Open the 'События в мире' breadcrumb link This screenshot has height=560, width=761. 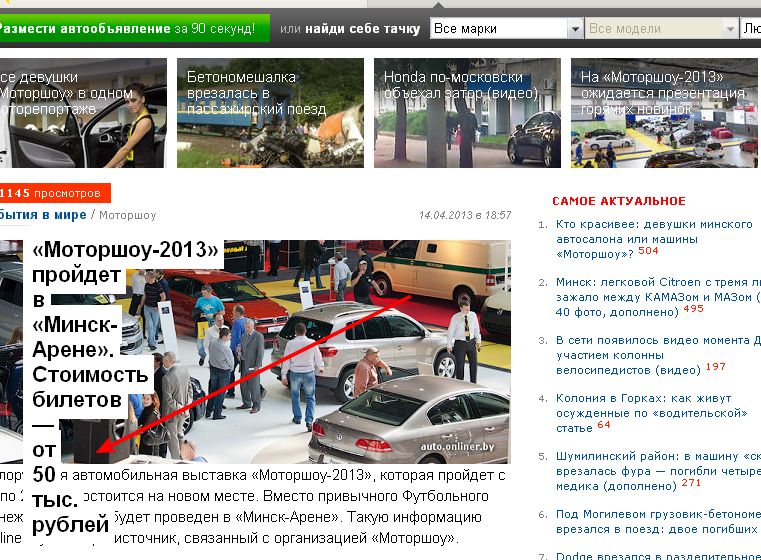point(43,214)
